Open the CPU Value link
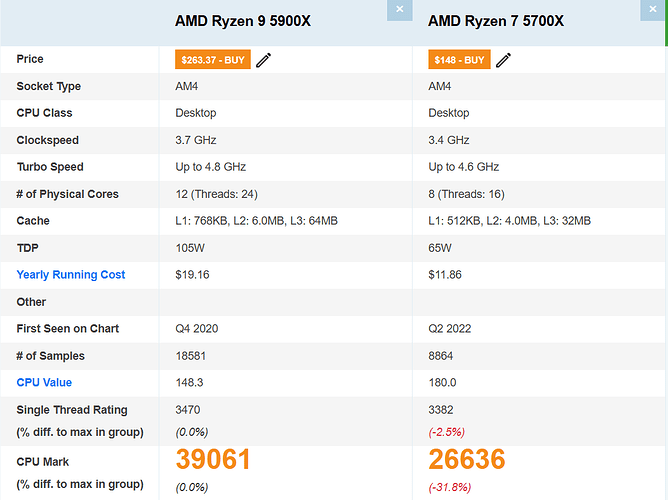Viewport: 668px width, 500px height. click(44, 382)
